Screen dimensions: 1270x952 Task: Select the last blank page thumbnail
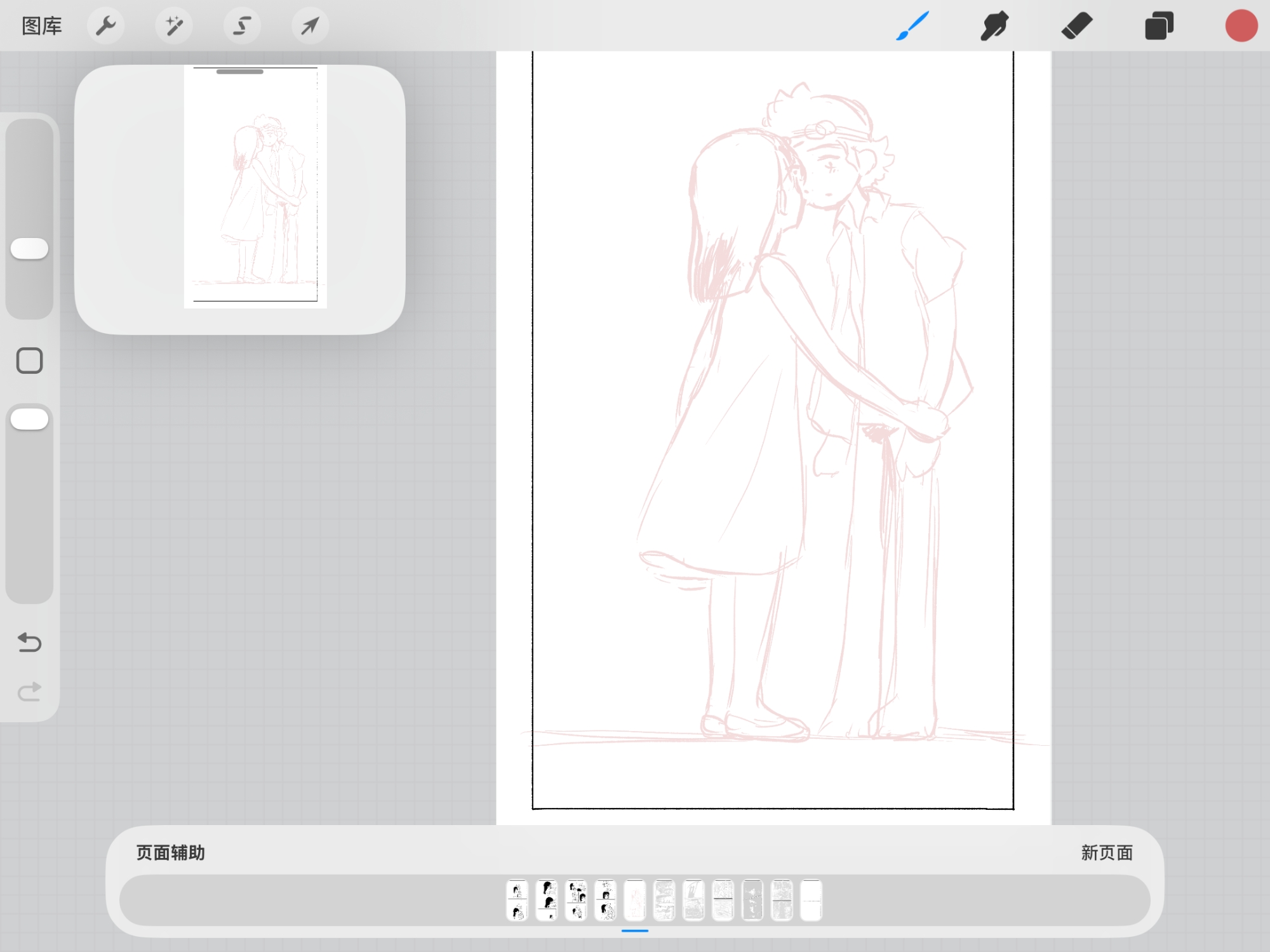811,900
